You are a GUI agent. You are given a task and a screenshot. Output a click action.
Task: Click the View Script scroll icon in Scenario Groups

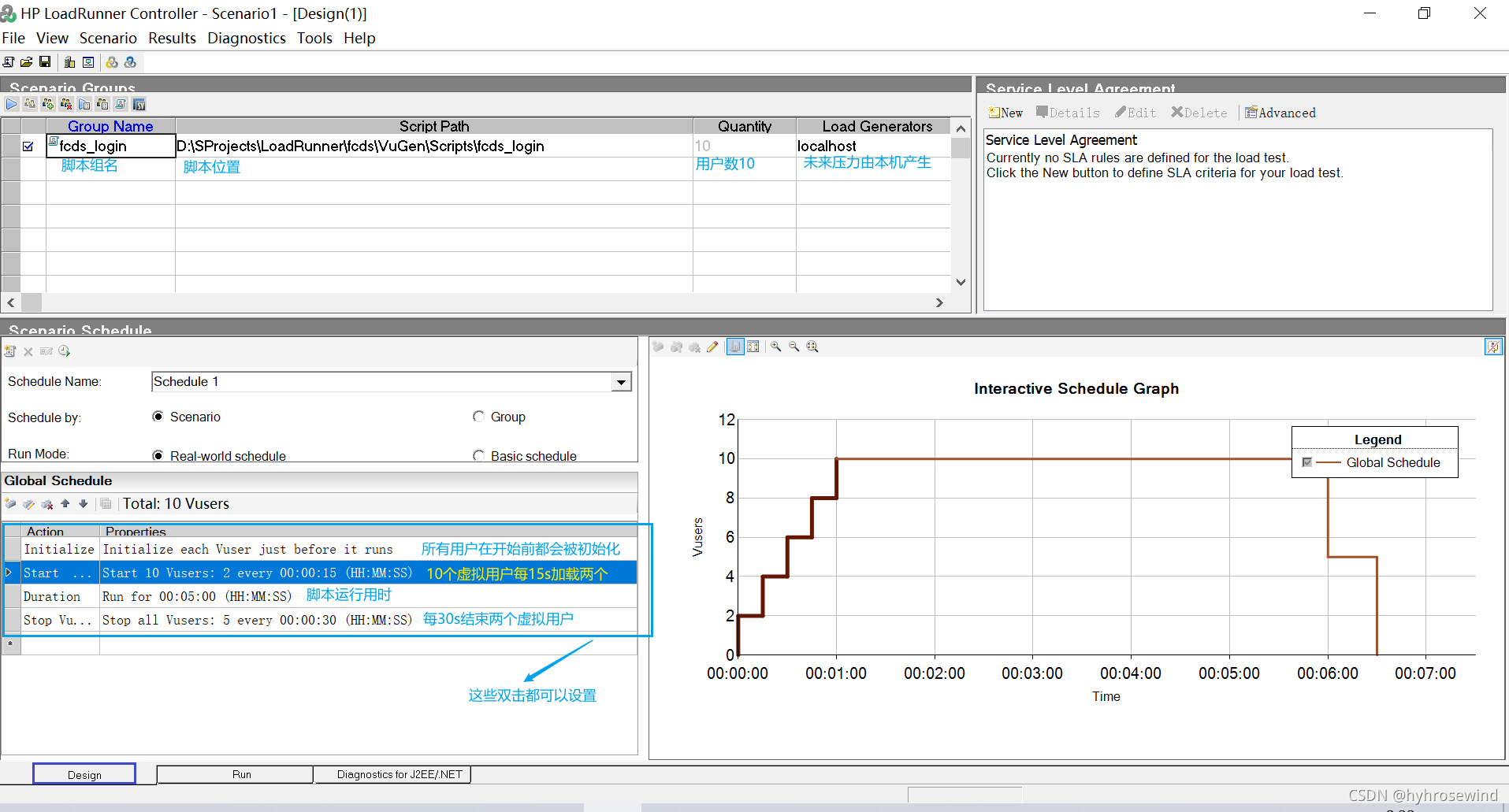click(x=121, y=104)
